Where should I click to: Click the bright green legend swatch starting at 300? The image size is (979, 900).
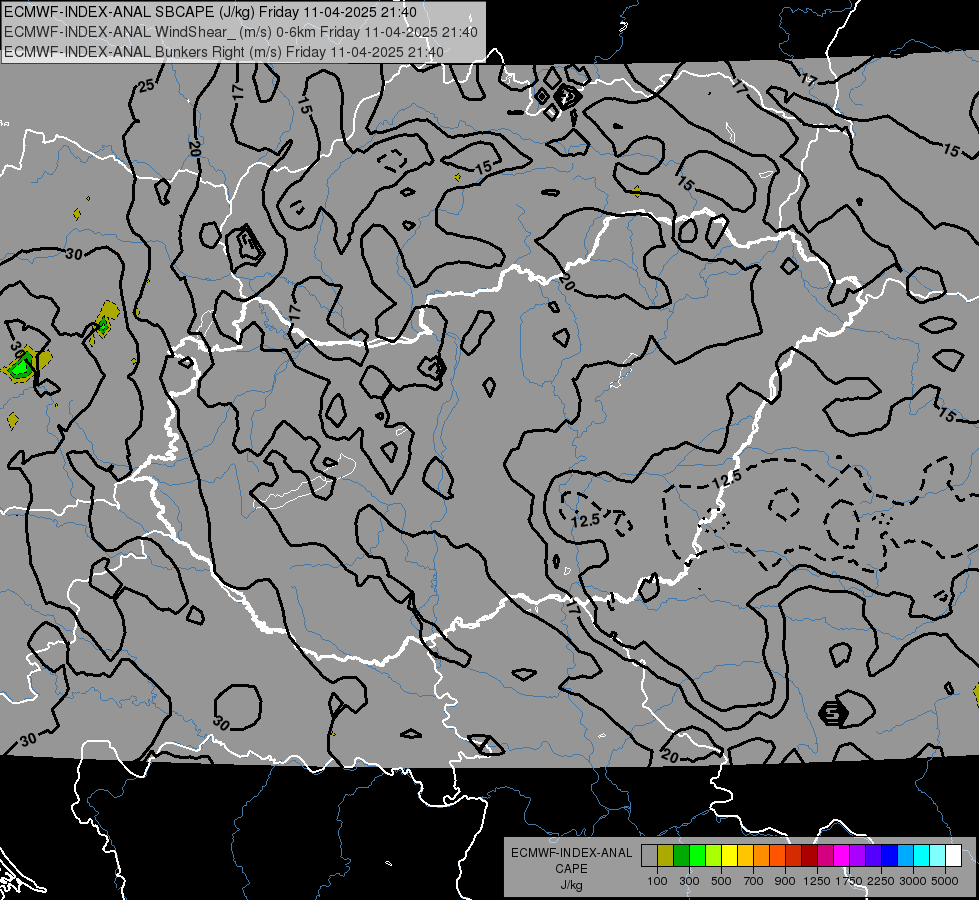click(x=697, y=855)
